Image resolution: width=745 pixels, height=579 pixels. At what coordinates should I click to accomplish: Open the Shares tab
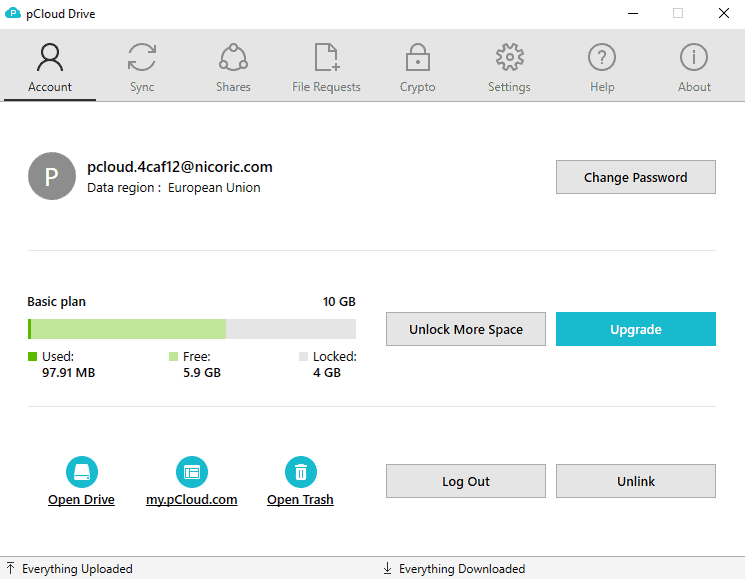(x=233, y=67)
